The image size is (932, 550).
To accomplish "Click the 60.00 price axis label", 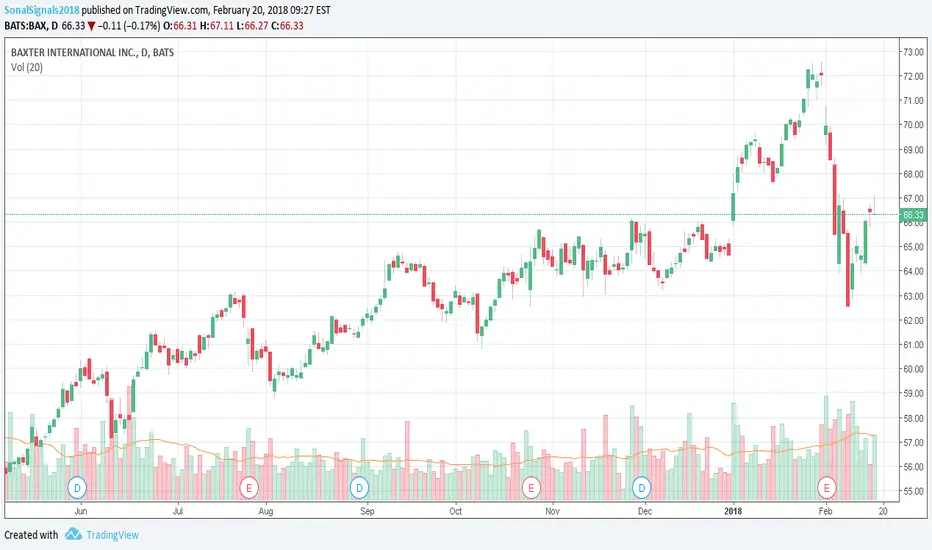I will (913, 369).
